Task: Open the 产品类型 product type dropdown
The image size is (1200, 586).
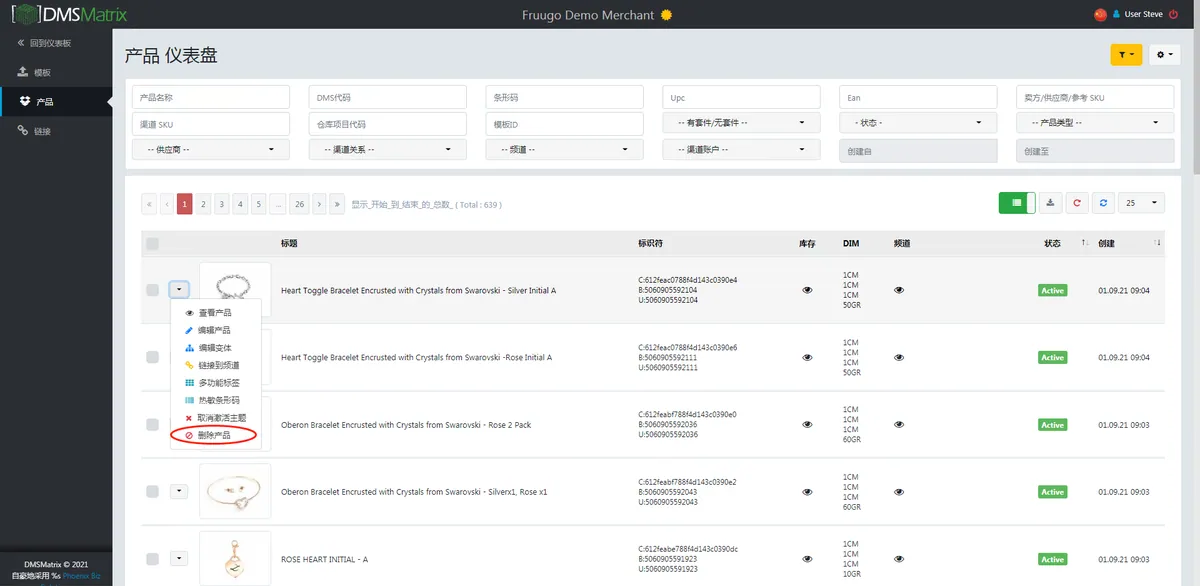Action: (1095, 123)
